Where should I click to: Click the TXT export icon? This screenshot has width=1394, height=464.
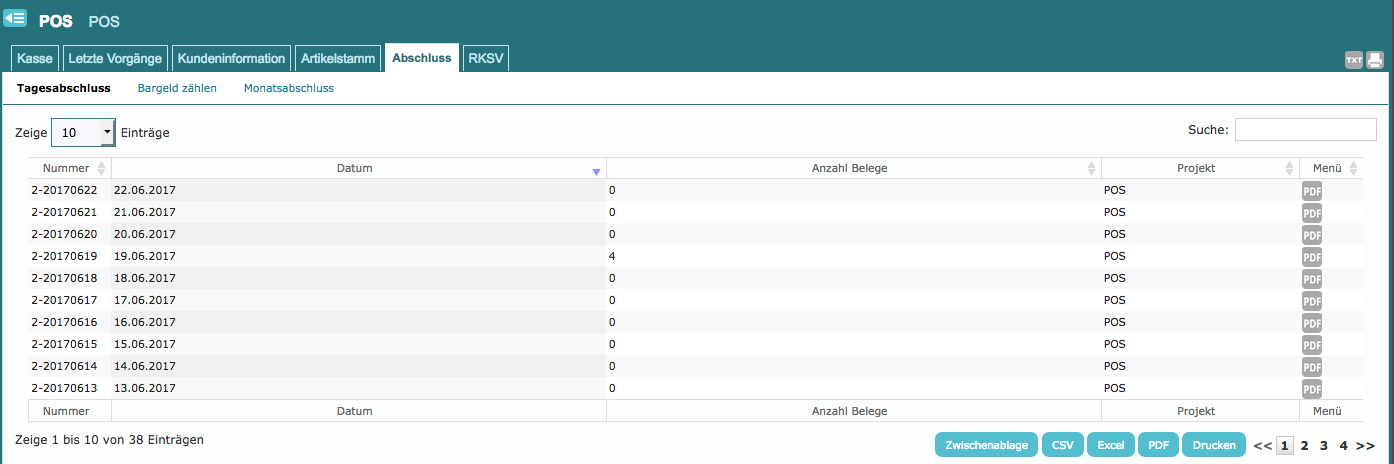point(1353,60)
